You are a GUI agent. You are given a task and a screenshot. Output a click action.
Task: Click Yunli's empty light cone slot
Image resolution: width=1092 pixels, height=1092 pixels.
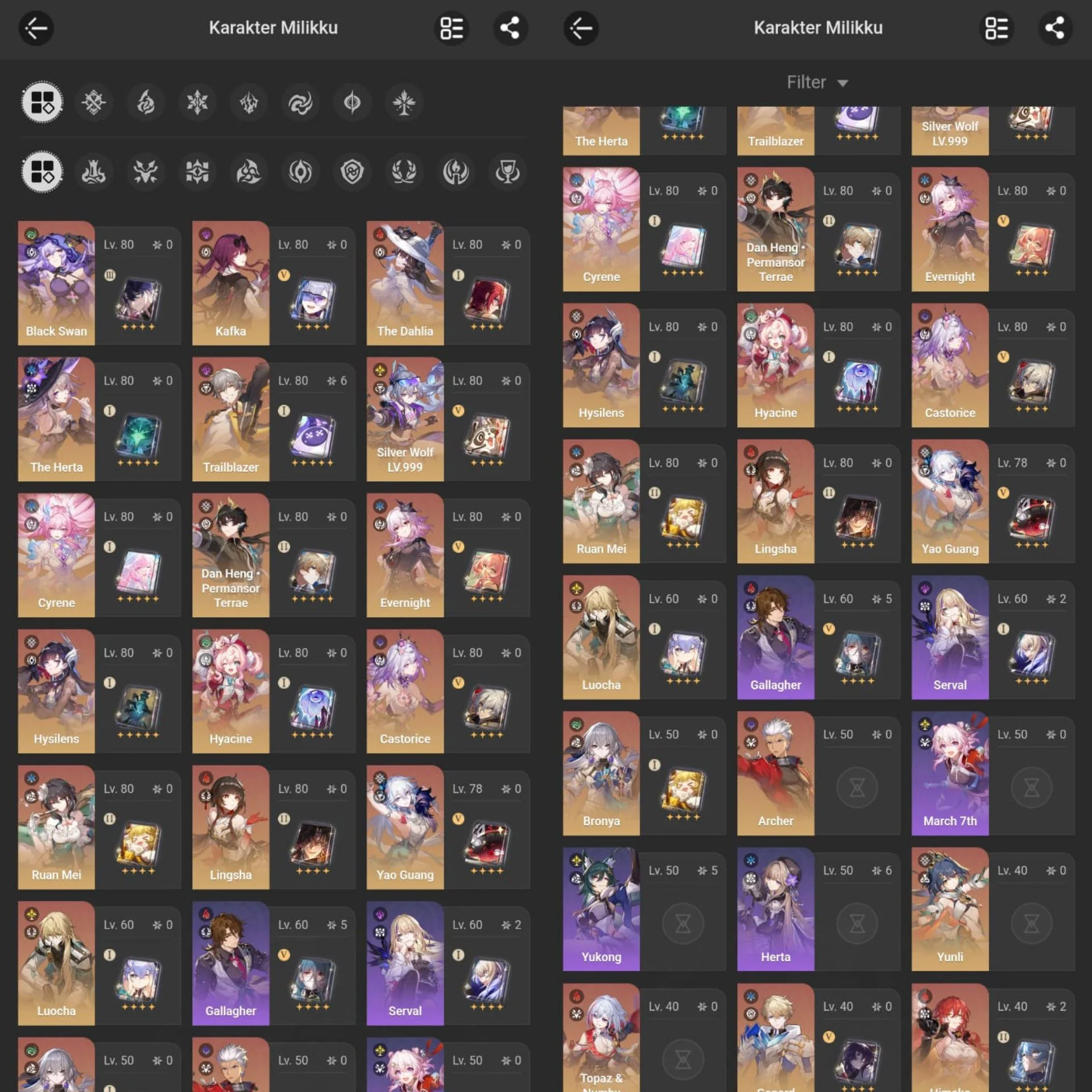(x=1031, y=924)
